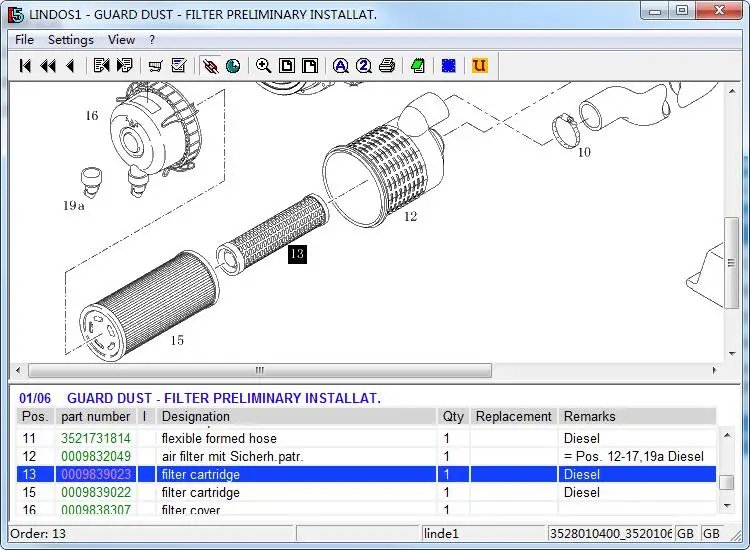The image size is (750, 550).
Task: Click drawing vertical scrollbar thumb
Action: click(732, 263)
